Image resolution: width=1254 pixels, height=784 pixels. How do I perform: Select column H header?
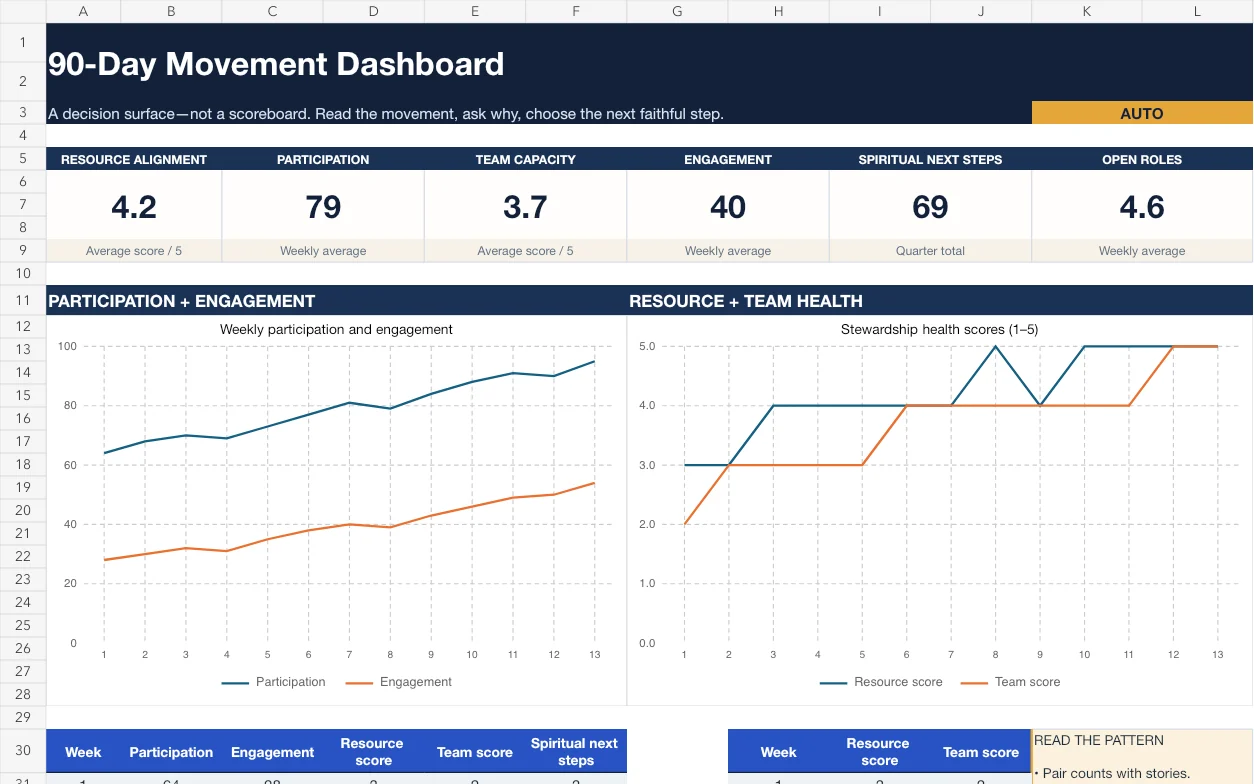(779, 11)
